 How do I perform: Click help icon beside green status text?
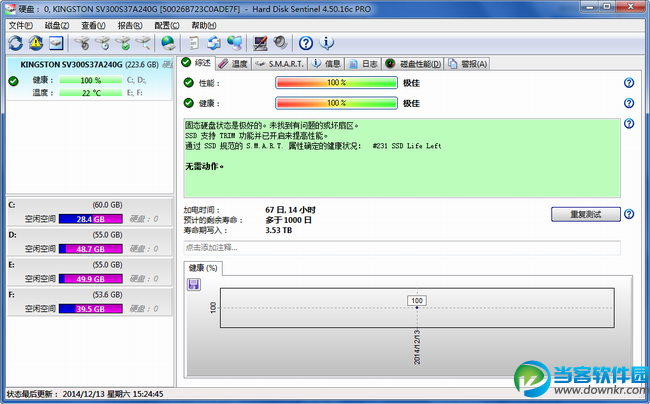coord(629,123)
